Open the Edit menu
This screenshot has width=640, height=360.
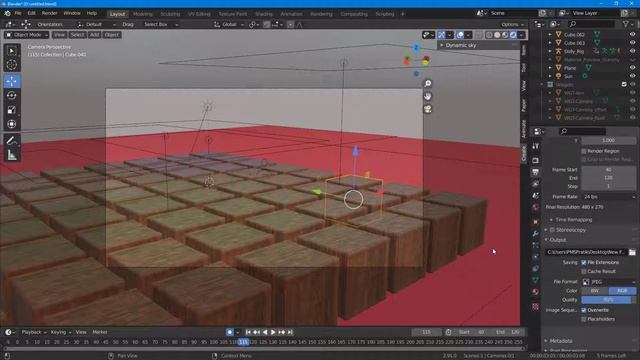coord(31,13)
